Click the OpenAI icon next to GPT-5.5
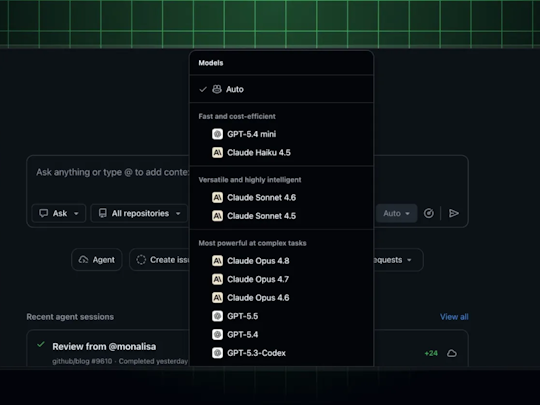540x405 pixels. (217, 316)
